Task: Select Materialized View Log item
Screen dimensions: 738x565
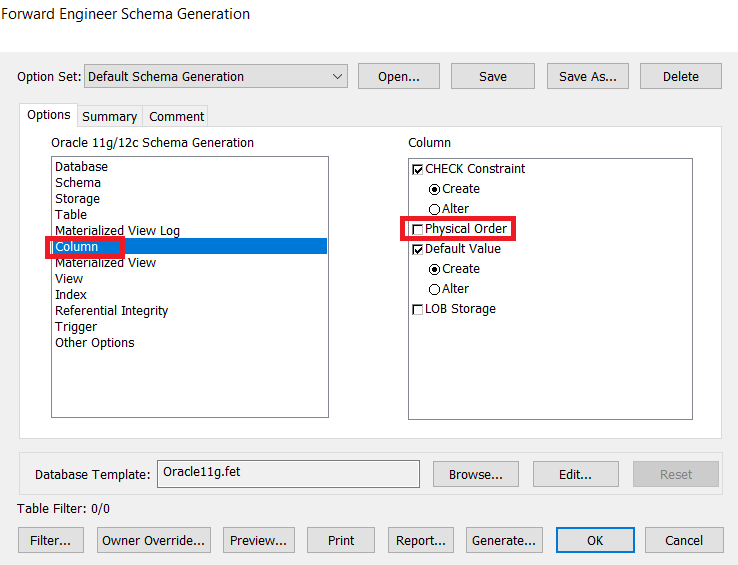Action: (x=117, y=230)
